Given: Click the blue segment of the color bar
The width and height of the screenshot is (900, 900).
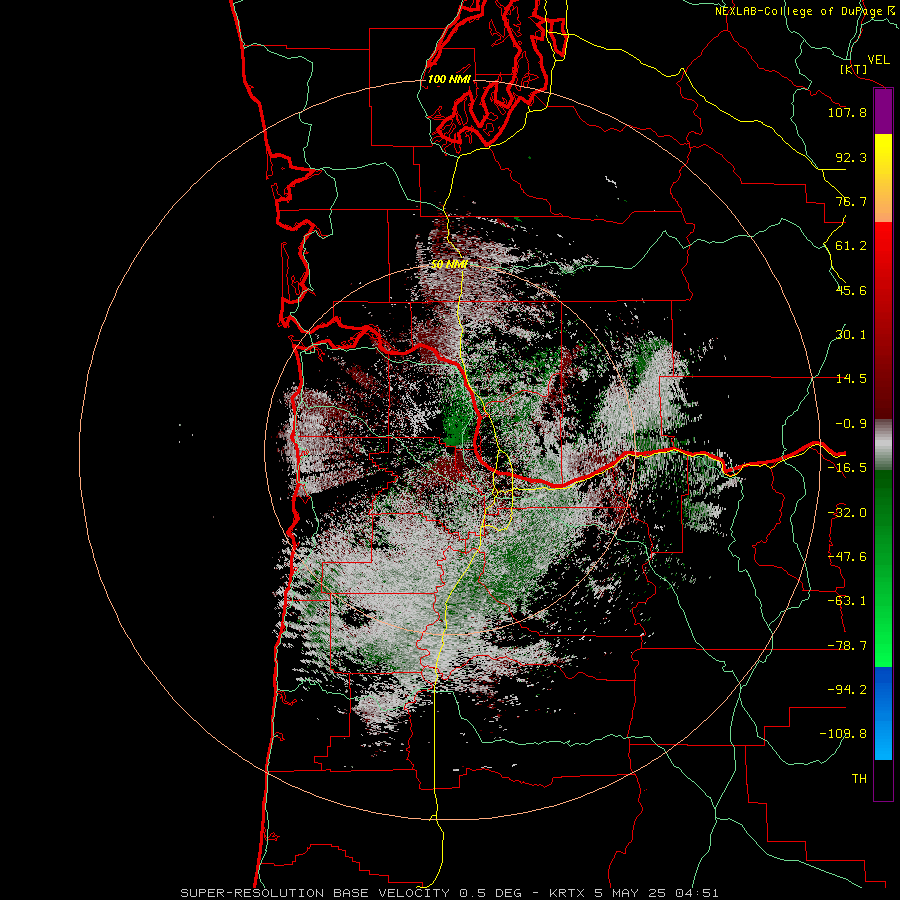Looking at the screenshot, I should pos(883,713).
